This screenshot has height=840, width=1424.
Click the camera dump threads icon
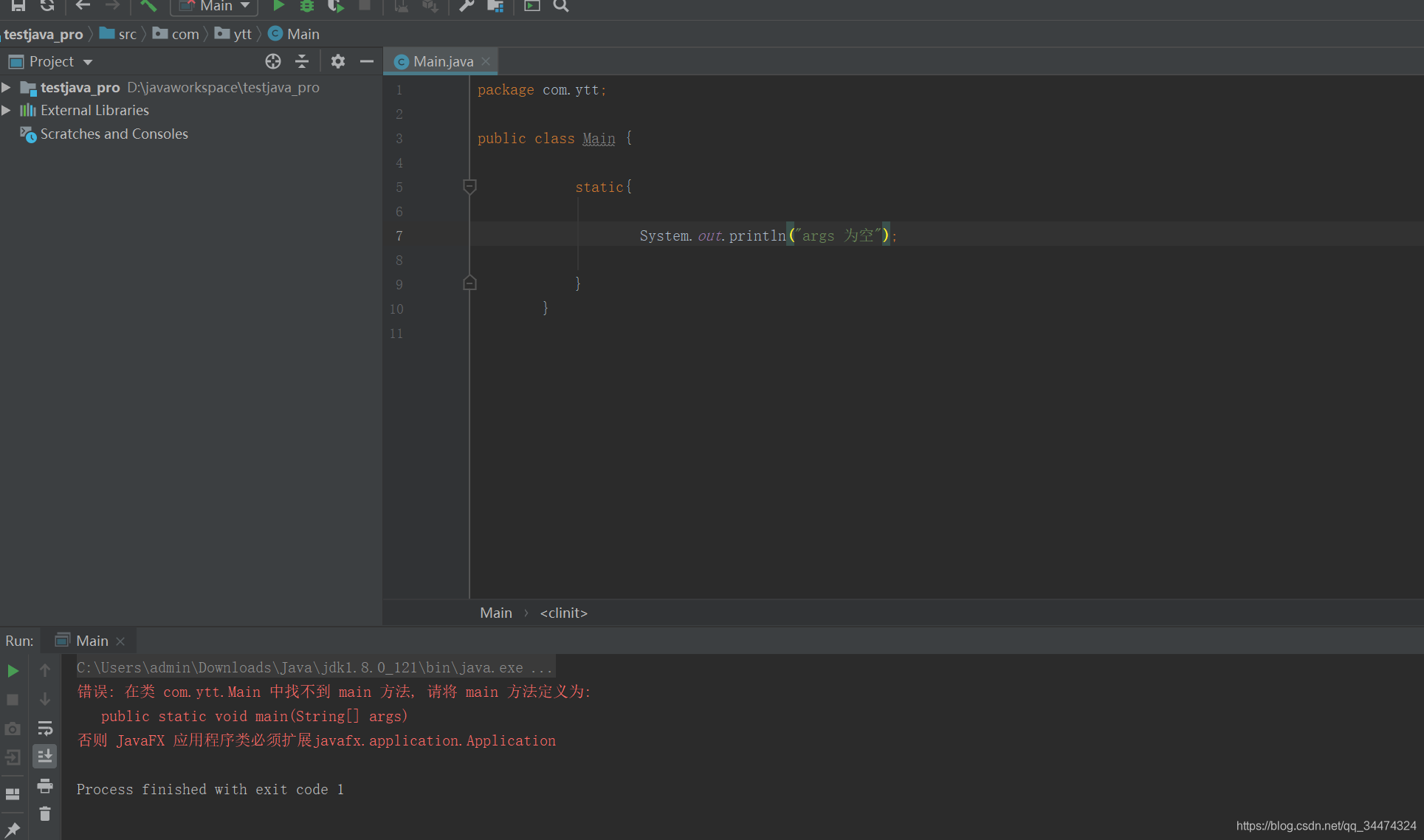[x=13, y=729]
